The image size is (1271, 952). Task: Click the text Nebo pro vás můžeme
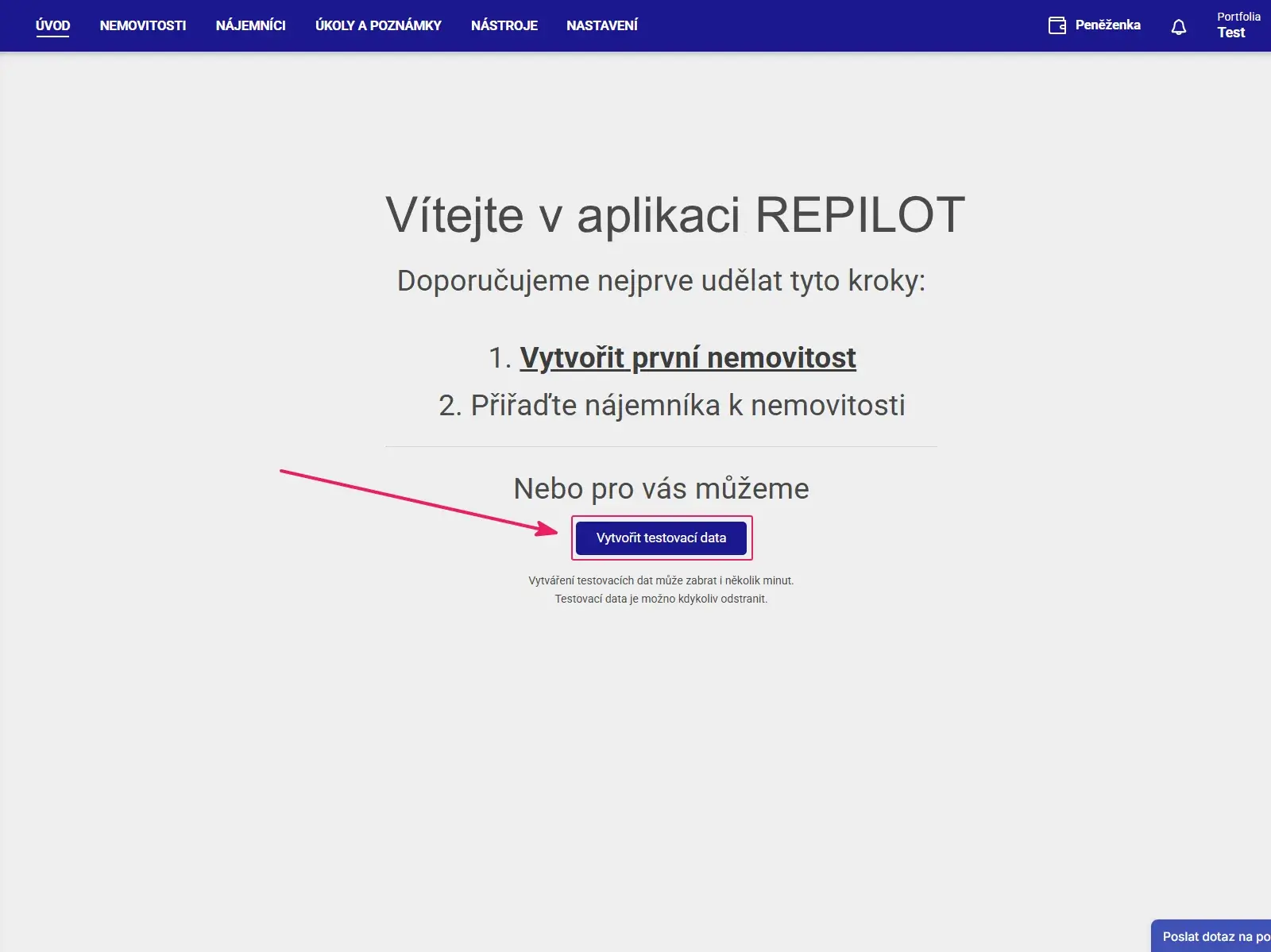661,488
